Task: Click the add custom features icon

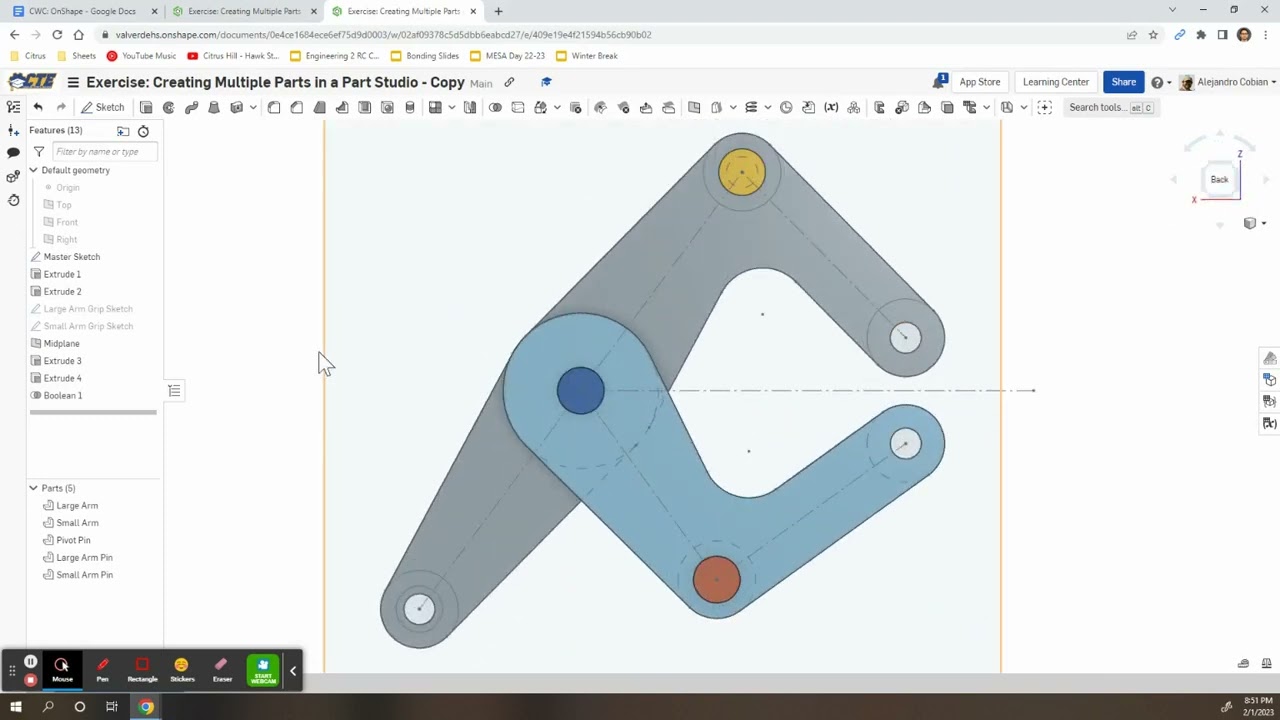Action: pos(1045,107)
